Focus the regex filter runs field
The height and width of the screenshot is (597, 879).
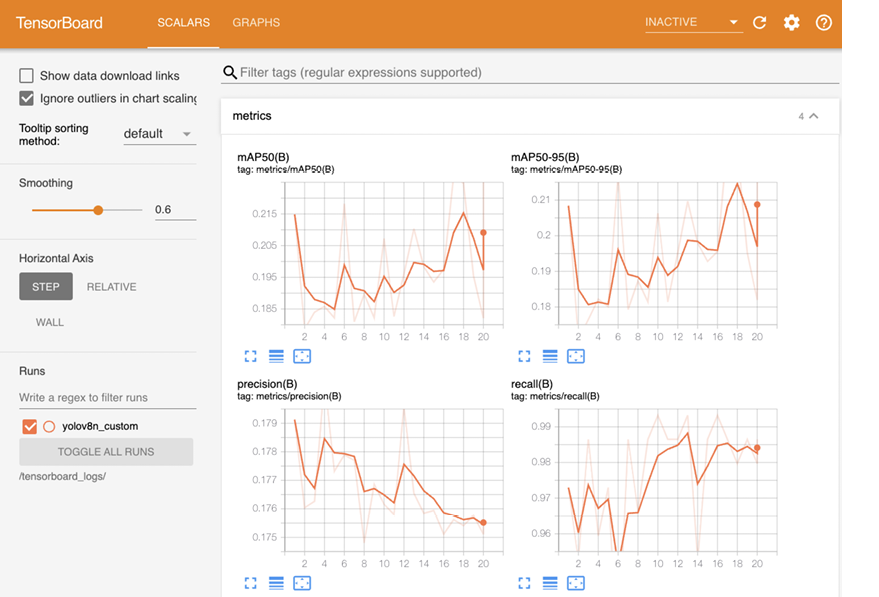click(108, 397)
